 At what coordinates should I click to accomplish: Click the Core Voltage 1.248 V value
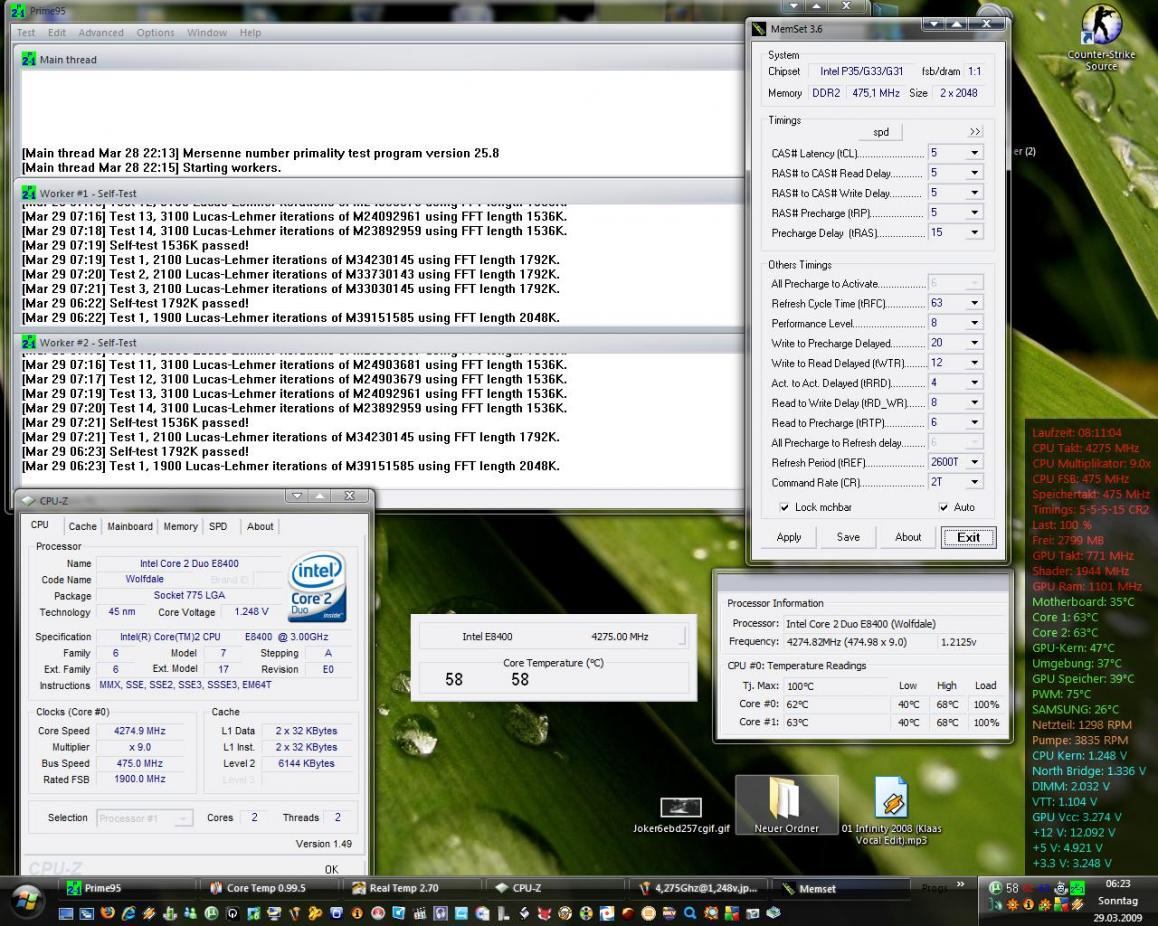[x=251, y=611]
